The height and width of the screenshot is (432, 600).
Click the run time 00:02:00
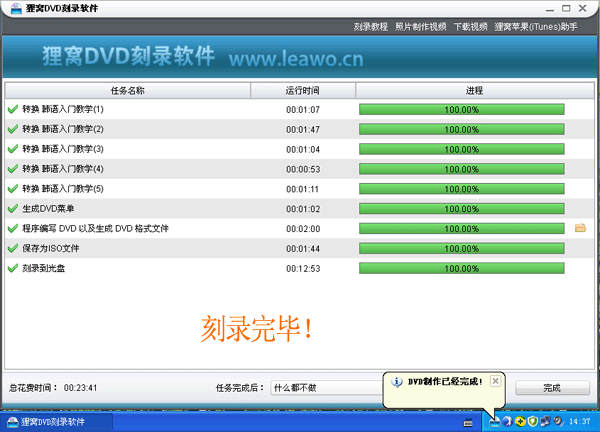[303, 229]
